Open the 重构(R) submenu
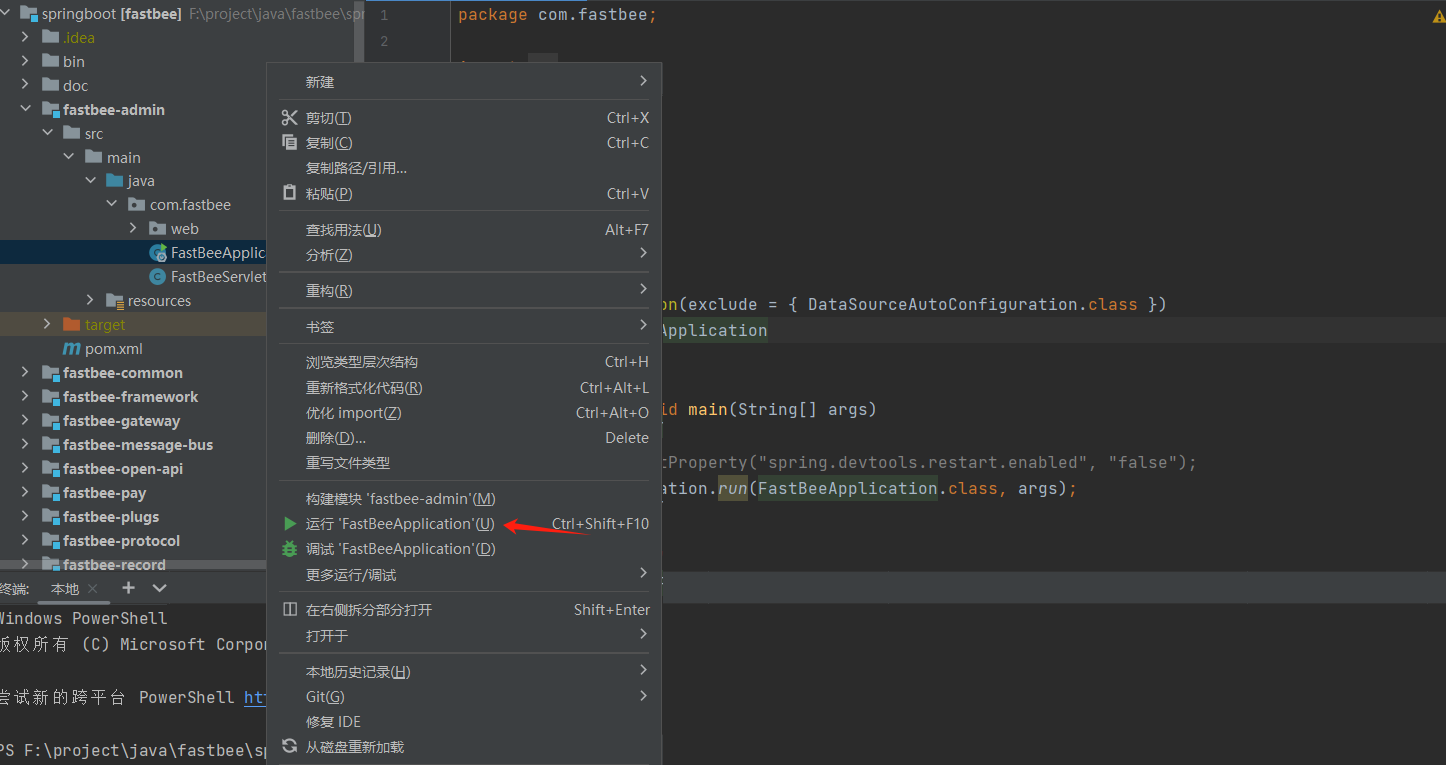Screen dimensions: 1446x765 tap(464, 291)
